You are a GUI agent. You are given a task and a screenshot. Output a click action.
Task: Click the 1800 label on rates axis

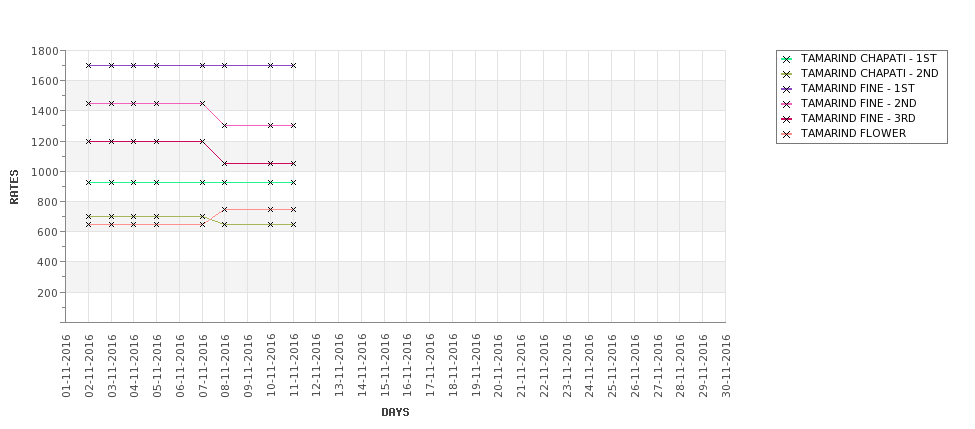(x=44, y=51)
